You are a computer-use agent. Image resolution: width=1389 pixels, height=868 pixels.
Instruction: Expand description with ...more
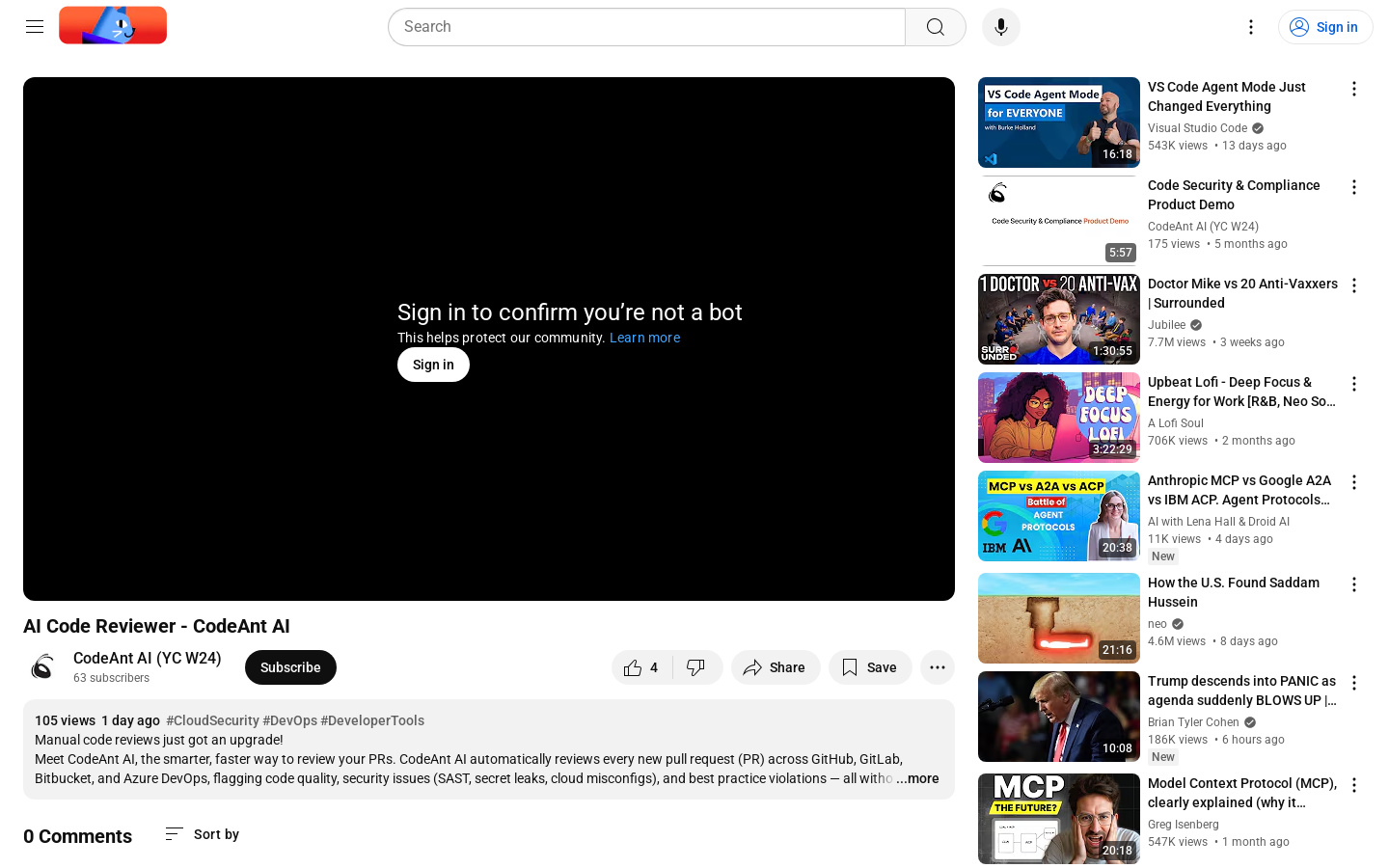(917, 778)
